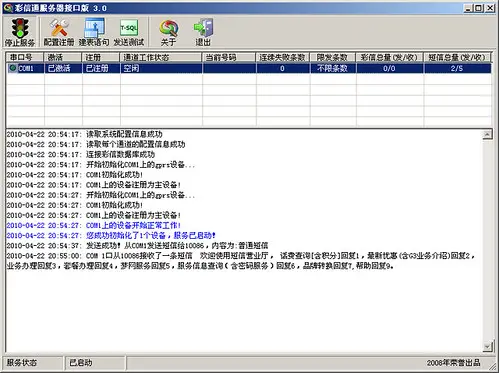
Task: Click the log scrollbar up arrow
Action: [487, 134]
